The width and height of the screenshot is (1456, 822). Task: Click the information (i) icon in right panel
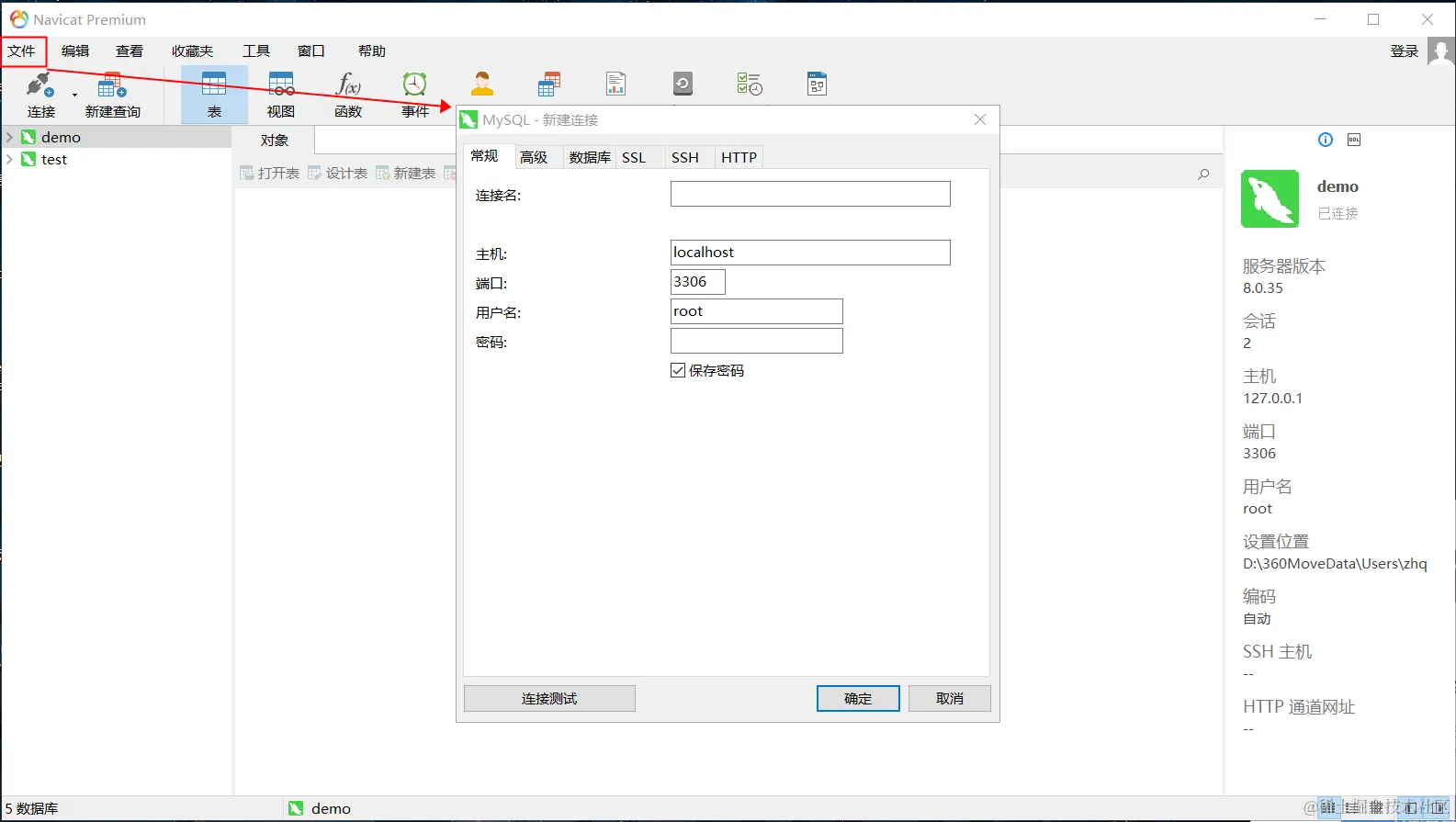[x=1326, y=140]
